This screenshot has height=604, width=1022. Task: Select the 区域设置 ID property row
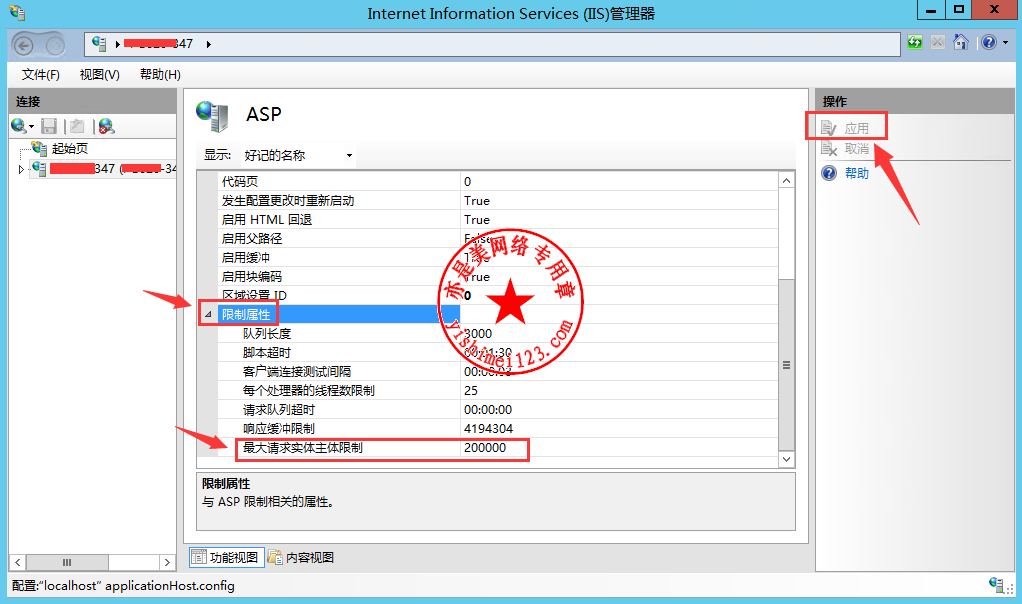point(498,295)
